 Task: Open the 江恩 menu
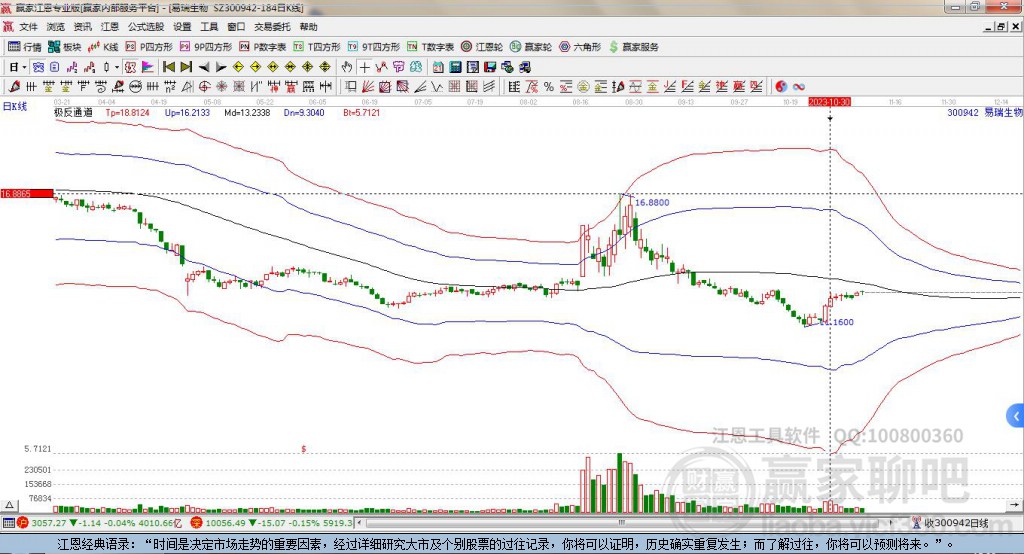110,27
